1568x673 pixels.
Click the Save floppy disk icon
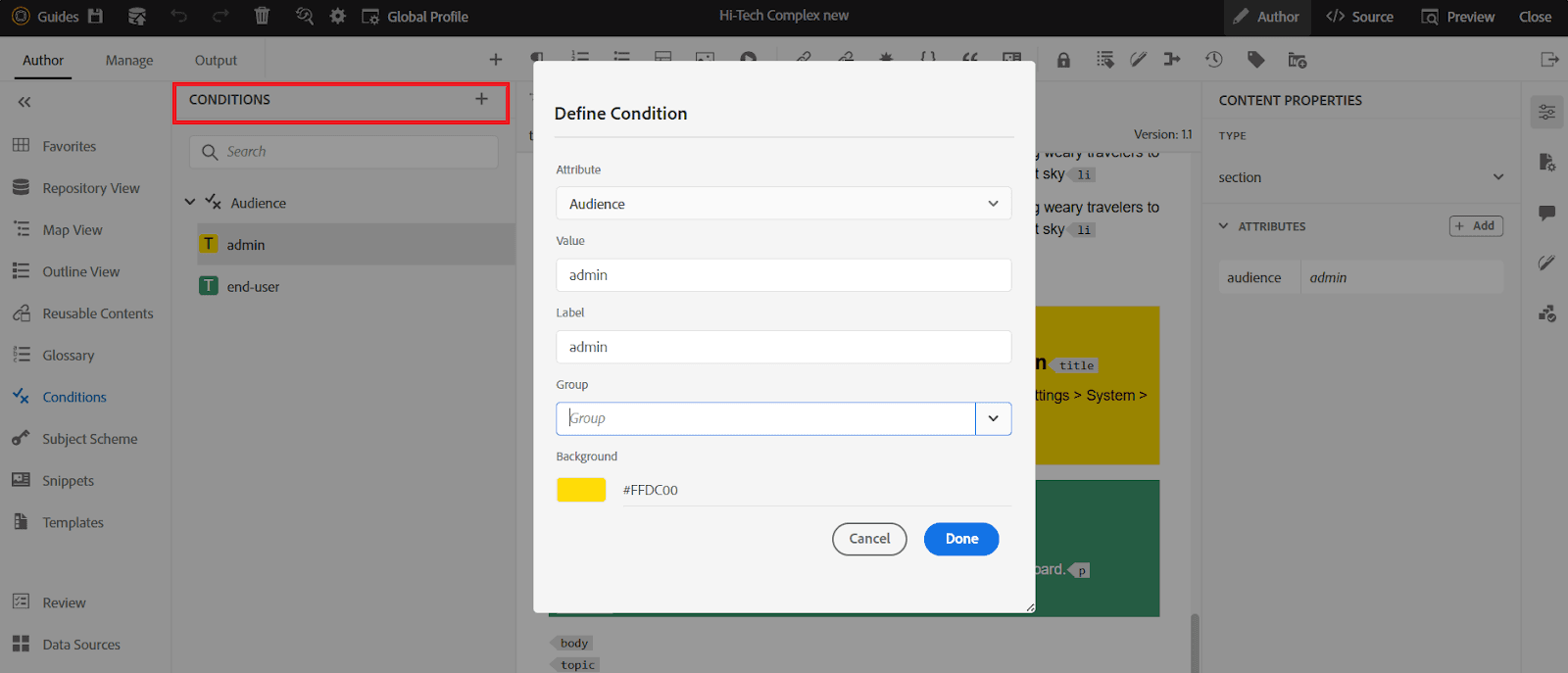(95, 17)
